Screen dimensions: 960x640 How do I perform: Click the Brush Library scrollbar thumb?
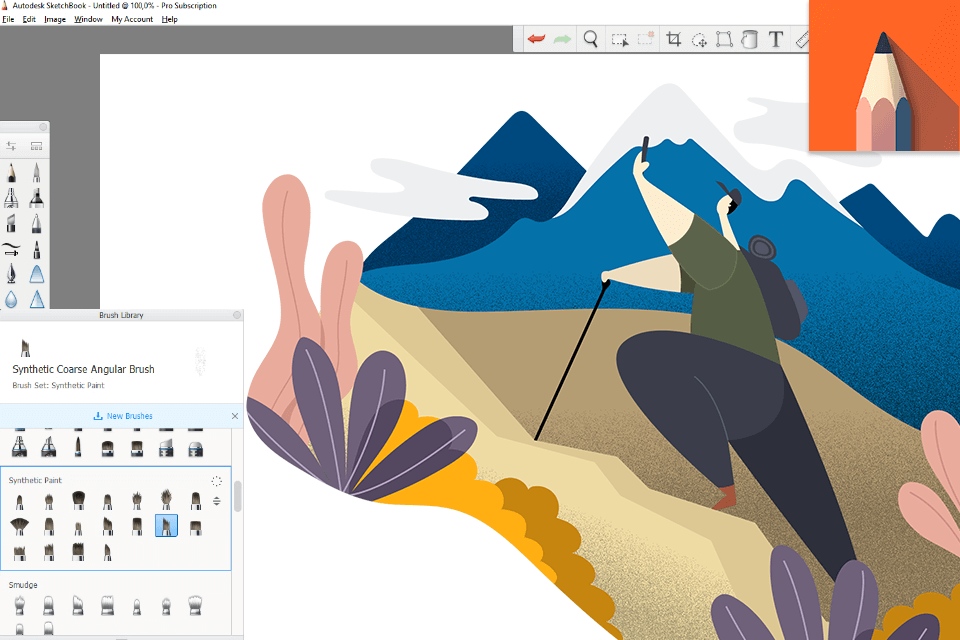click(238, 496)
